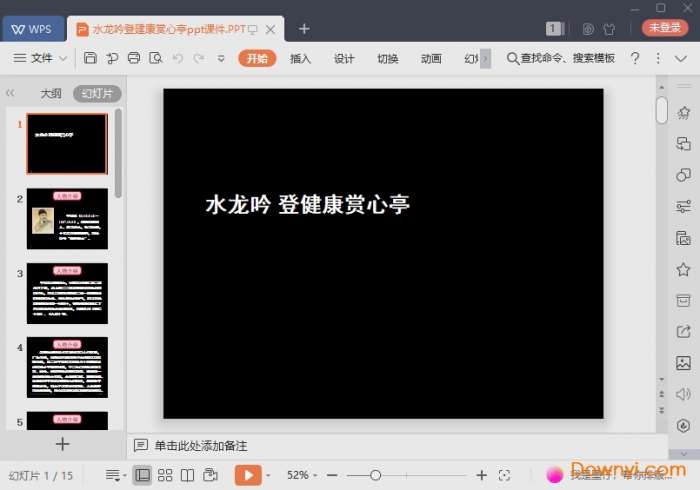
Task: Click the round icon at the sidebar bottom
Action: point(683,426)
